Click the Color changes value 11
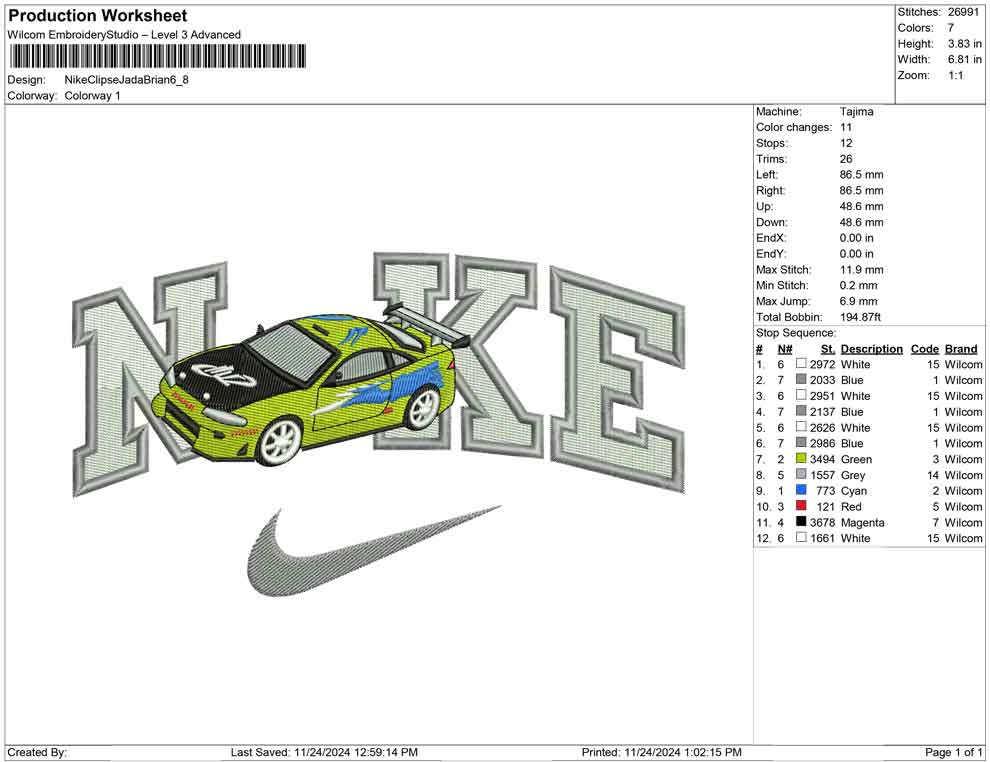 [x=846, y=128]
